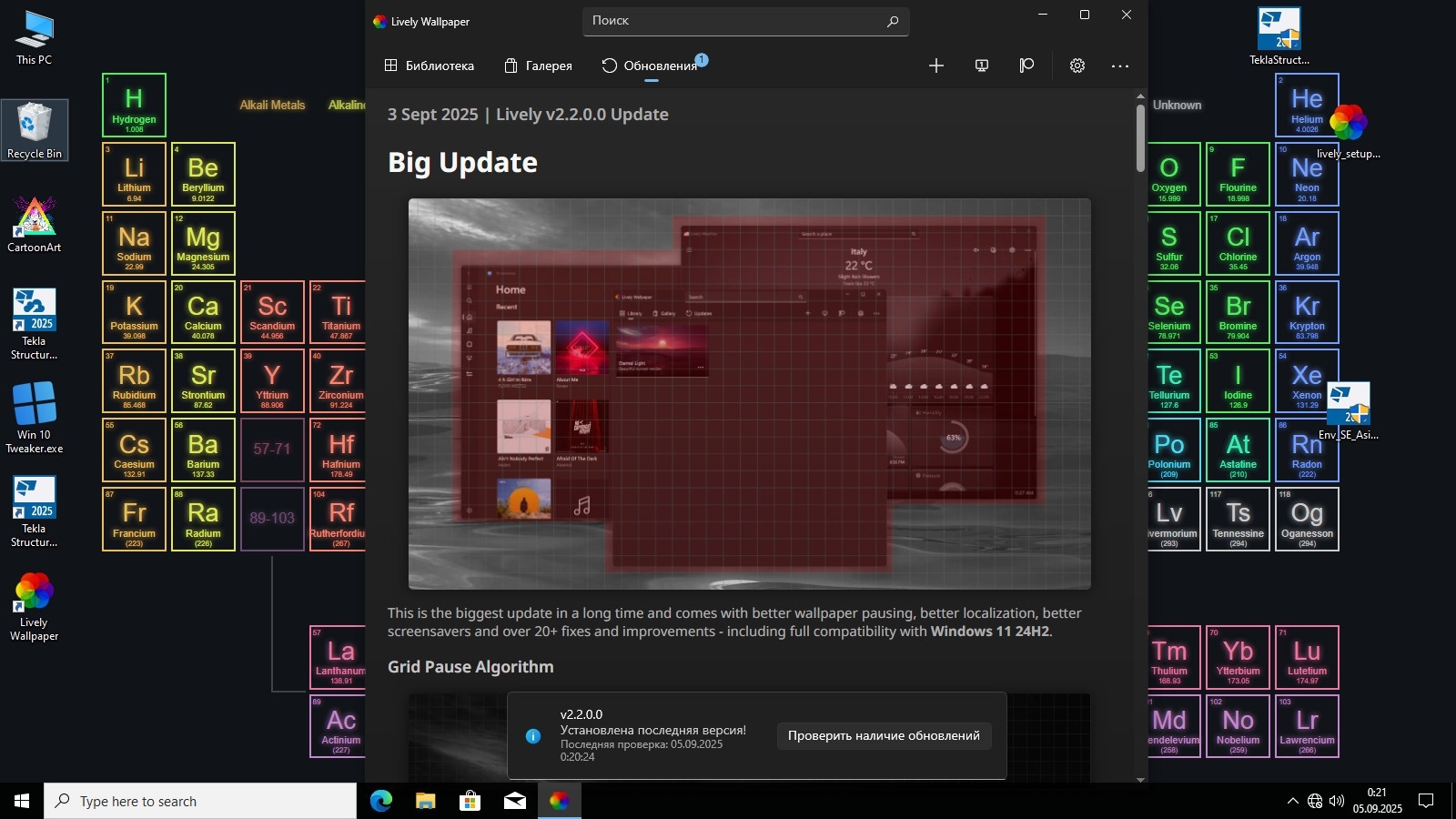The height and width of the screenshot is (819, 1456).
Task: Click the Lively window vertical scrollbar thumb
Action: 1140,138
